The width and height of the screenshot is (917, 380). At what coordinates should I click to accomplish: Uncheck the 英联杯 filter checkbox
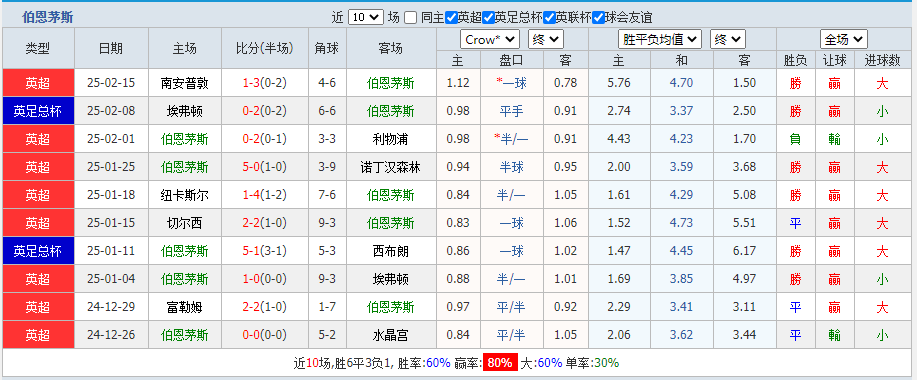click(x=549, y=18)
